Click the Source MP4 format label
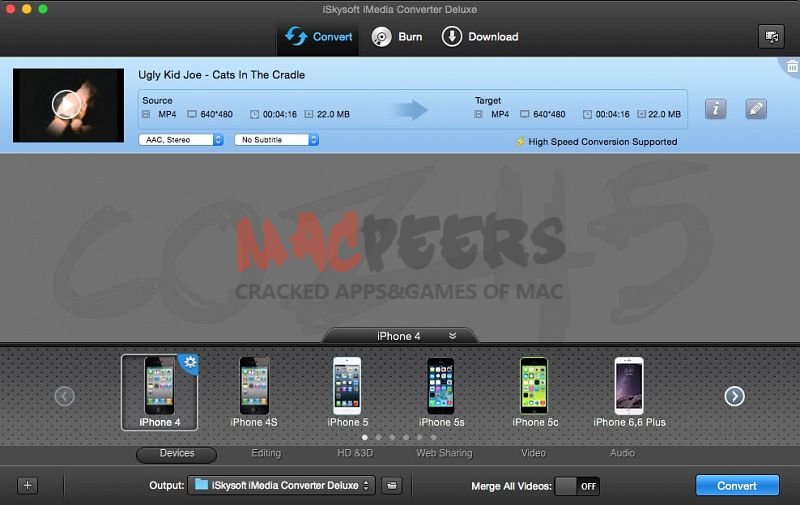This screenshot has height=505, width=800. [167, 114]
